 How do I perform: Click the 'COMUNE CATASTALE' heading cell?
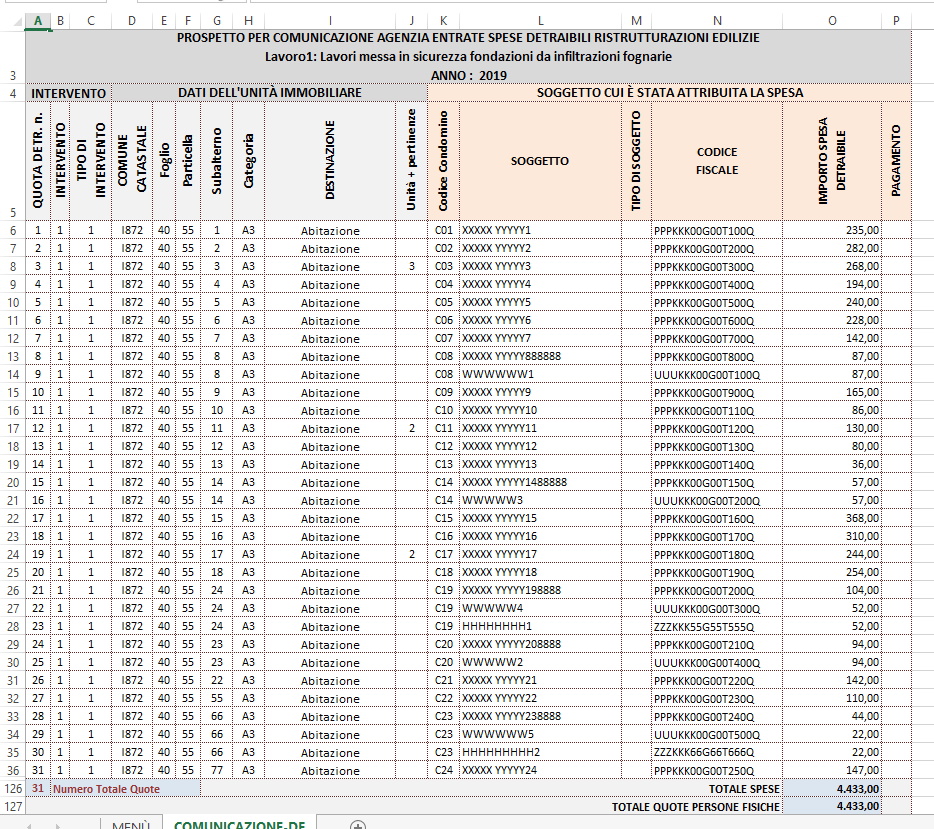[132, 161]
